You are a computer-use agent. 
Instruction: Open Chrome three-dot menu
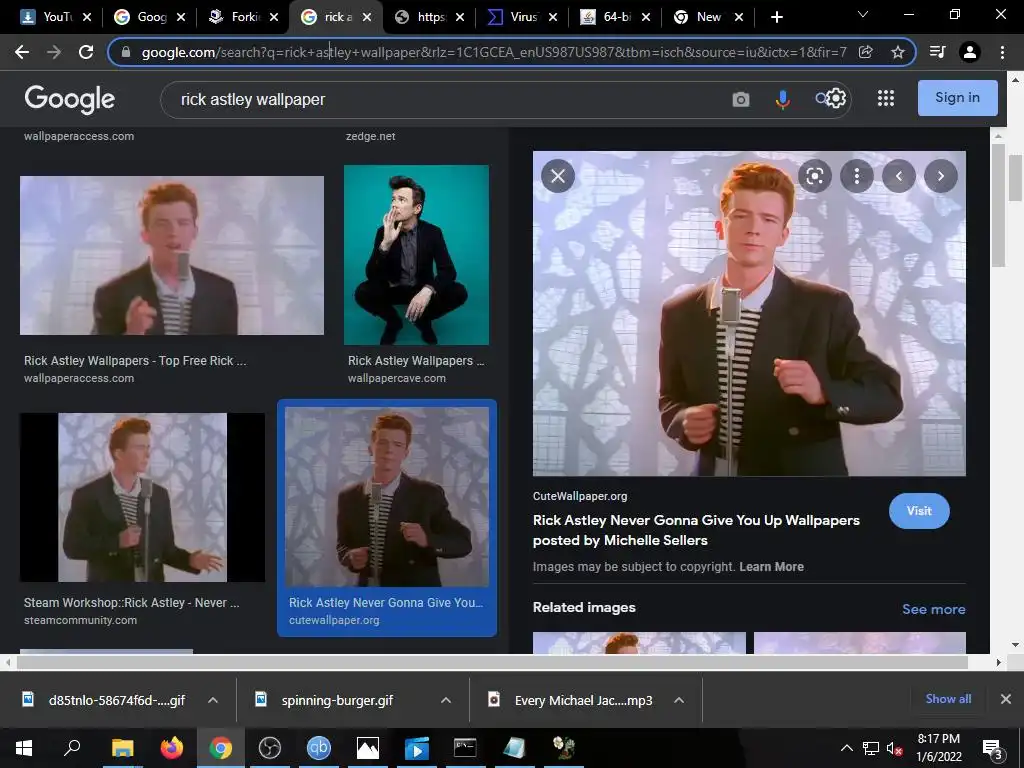[1002, 52]
